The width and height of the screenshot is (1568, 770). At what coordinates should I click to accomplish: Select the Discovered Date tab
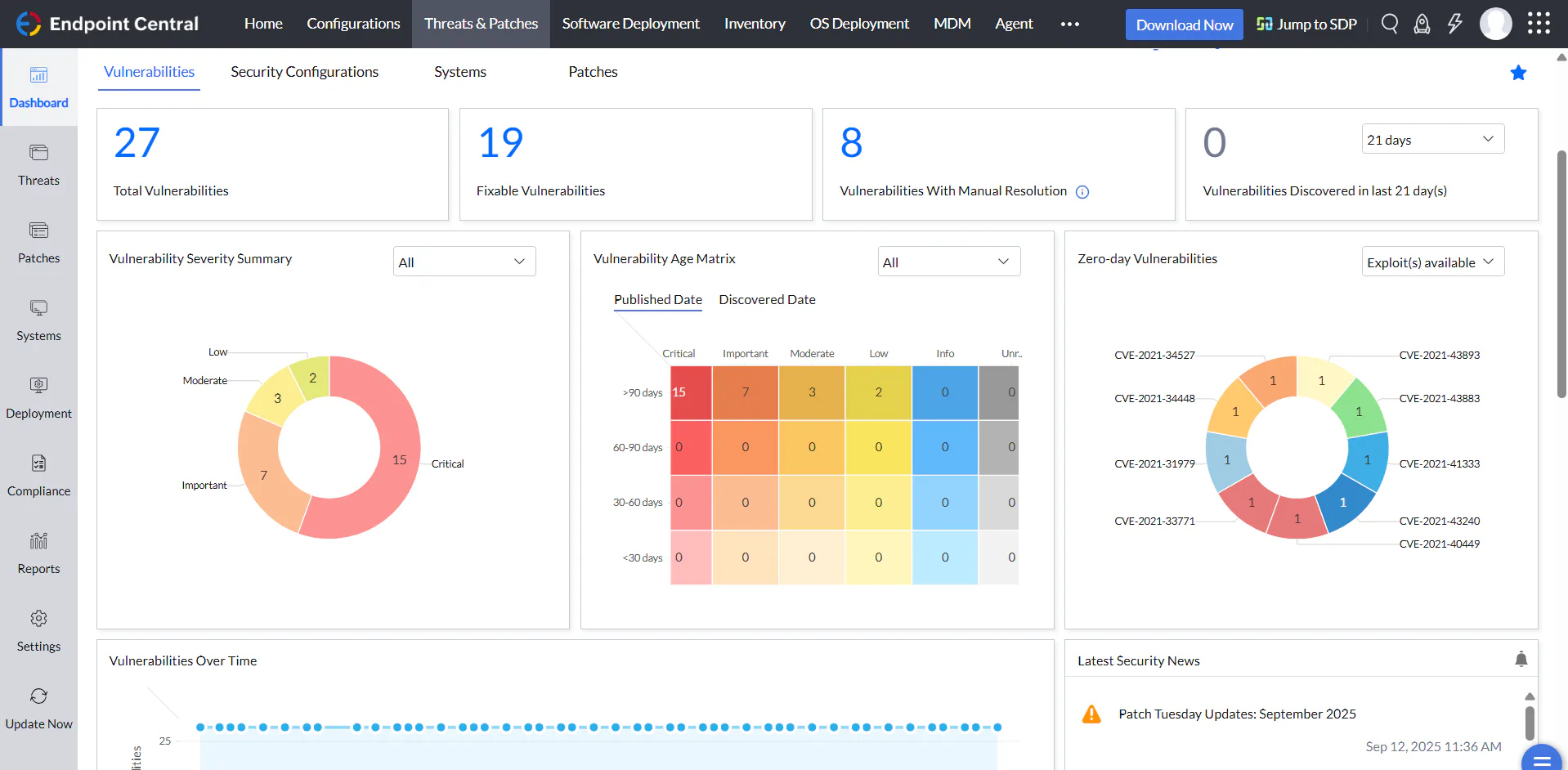(x=767, y=300)
